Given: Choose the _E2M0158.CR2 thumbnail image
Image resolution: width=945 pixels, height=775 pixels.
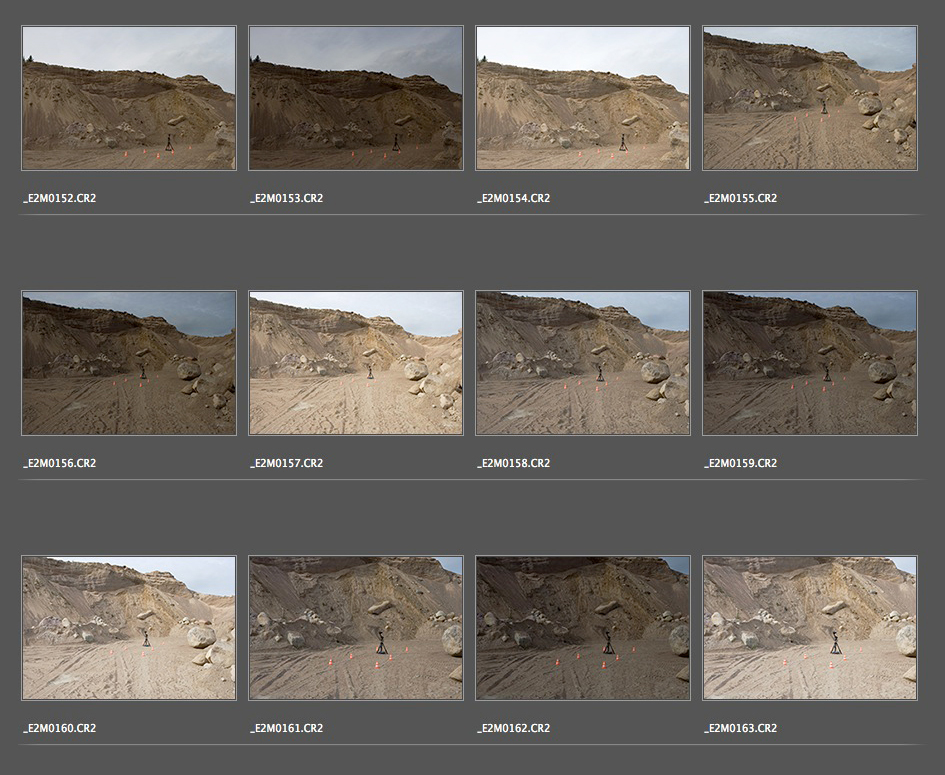Looking at the screenshot, I should (x=582, y=363).
